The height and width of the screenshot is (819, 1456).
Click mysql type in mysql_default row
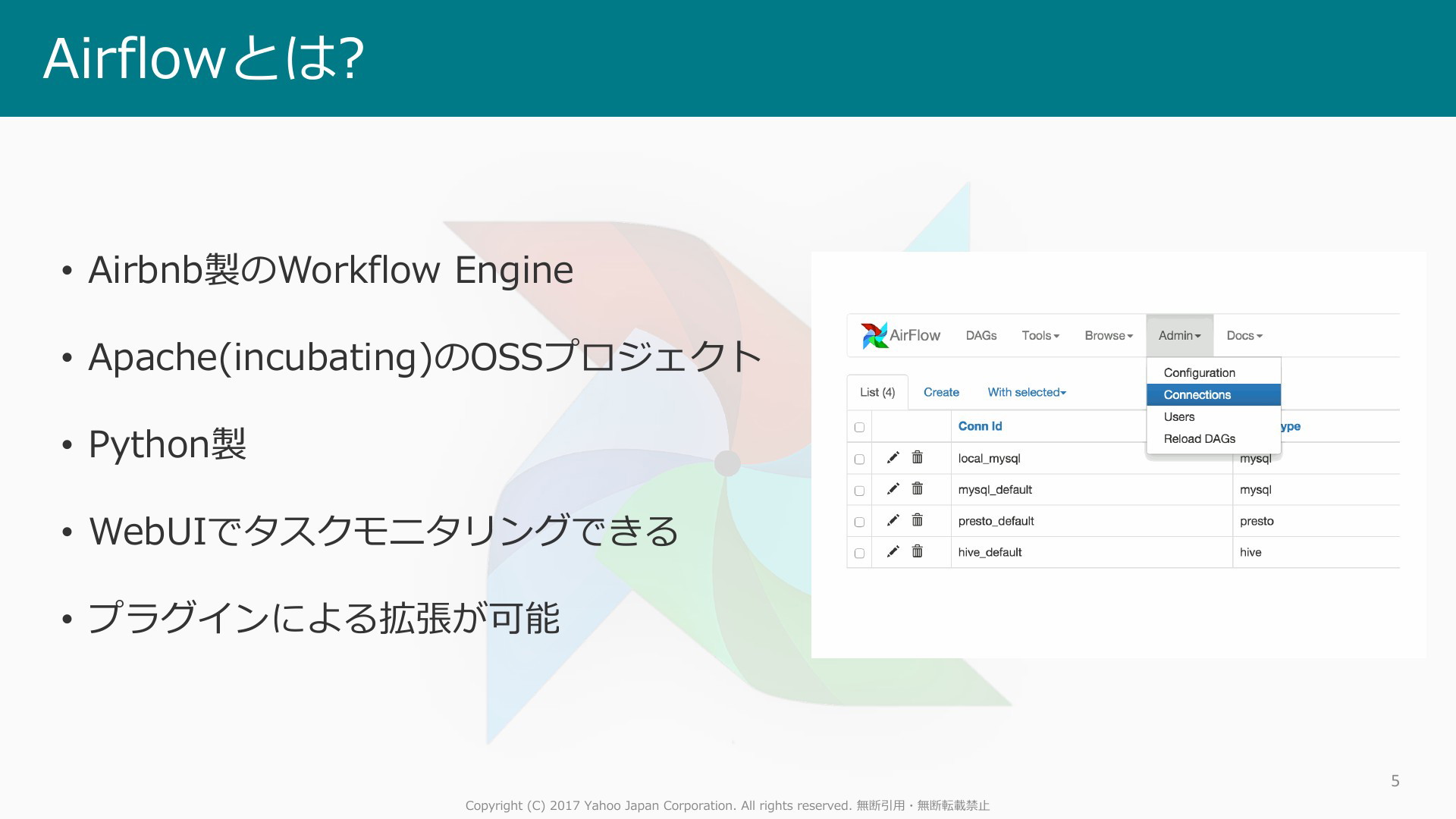pyautogui.click(x=1256, y=491)
